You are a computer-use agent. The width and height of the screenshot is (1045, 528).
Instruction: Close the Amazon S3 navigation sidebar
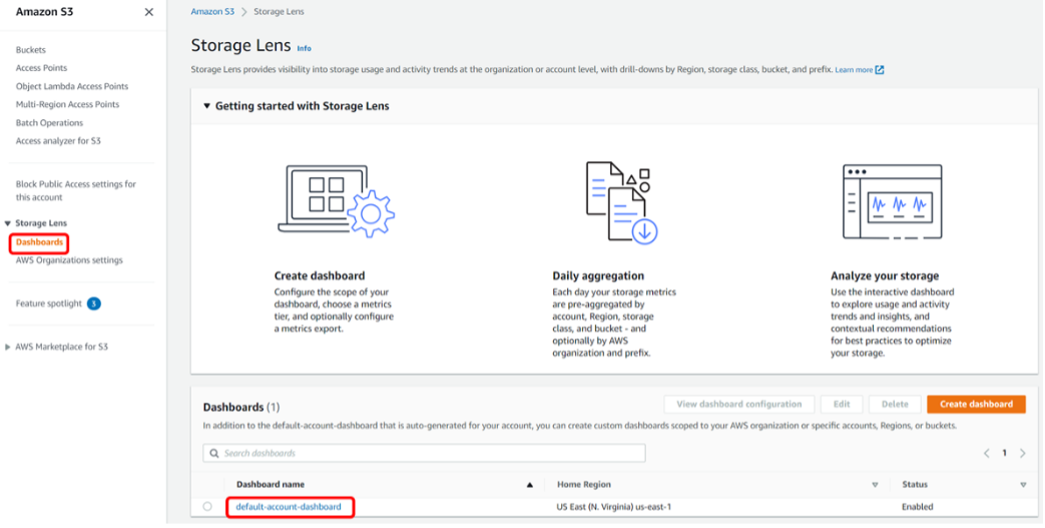tap(149, 12)
